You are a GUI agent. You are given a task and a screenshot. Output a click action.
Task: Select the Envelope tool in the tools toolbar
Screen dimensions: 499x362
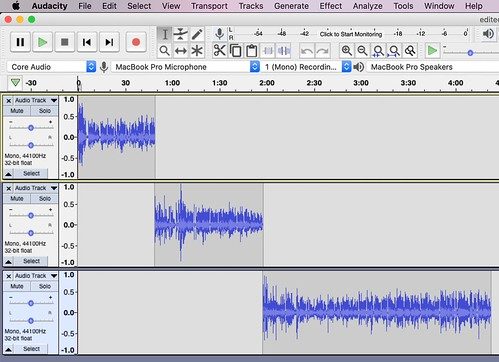tap(180, 34)
